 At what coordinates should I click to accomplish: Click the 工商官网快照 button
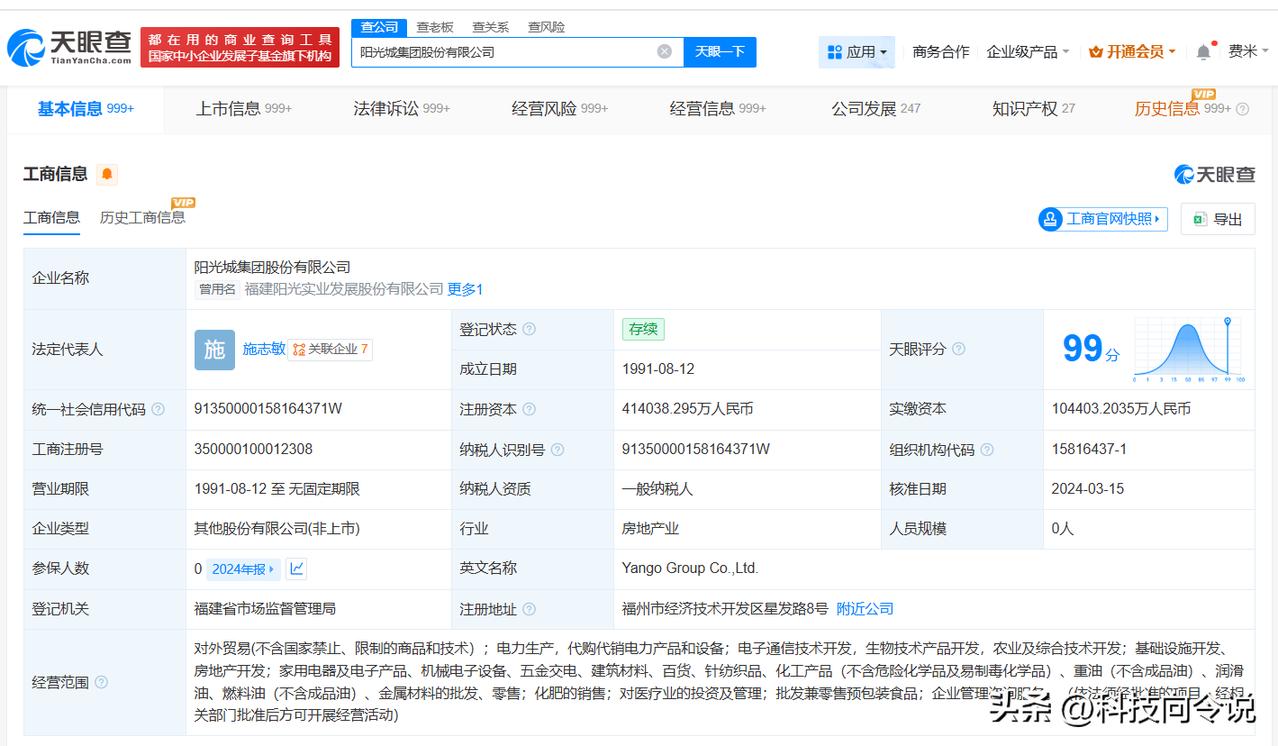(x=1103, y=219)
